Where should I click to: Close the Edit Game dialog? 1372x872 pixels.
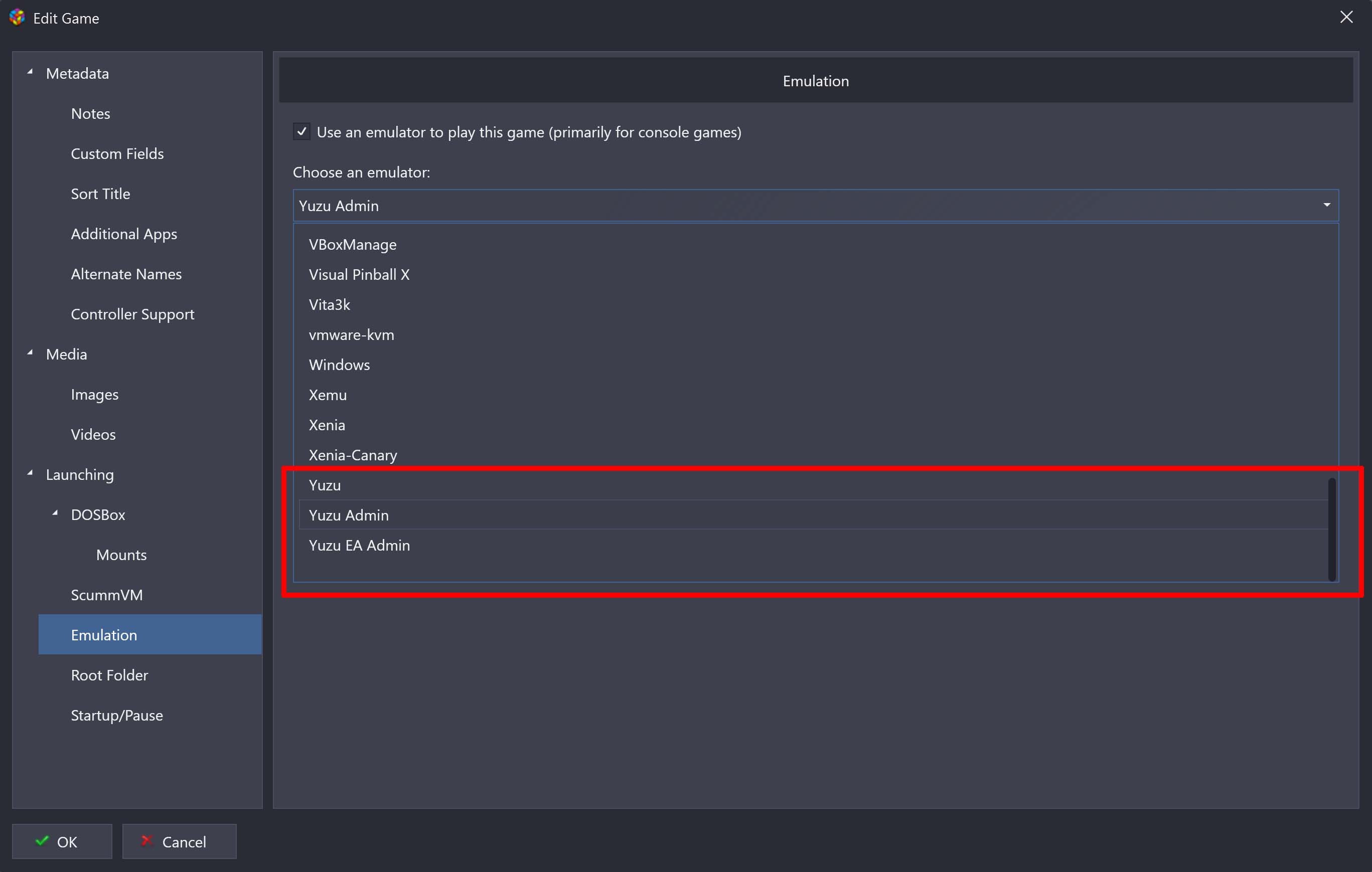coord(1346,17)
